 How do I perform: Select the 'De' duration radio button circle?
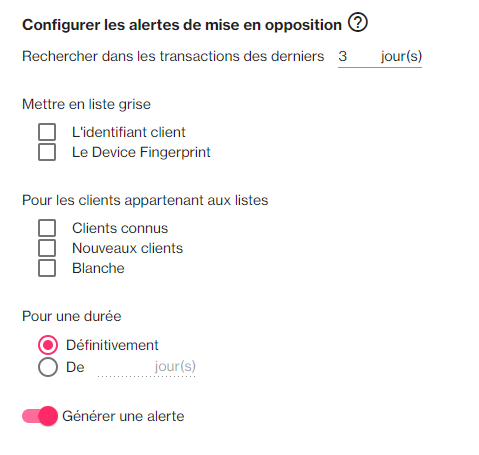tap(48, 367)
